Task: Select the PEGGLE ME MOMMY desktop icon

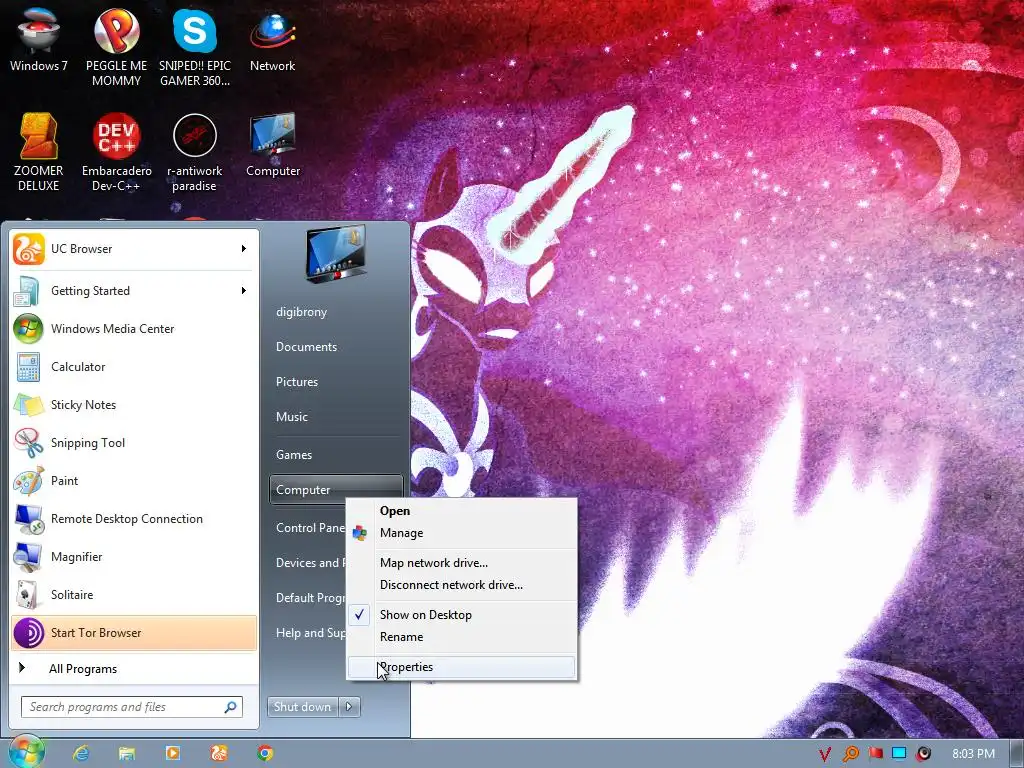Action: [x=116, y=46]
